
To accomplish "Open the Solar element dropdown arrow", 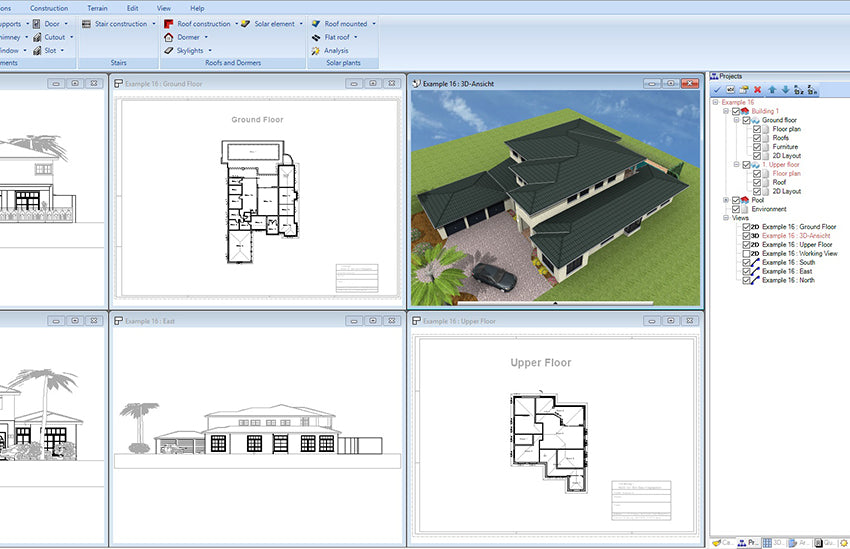I will click(301, 23).
